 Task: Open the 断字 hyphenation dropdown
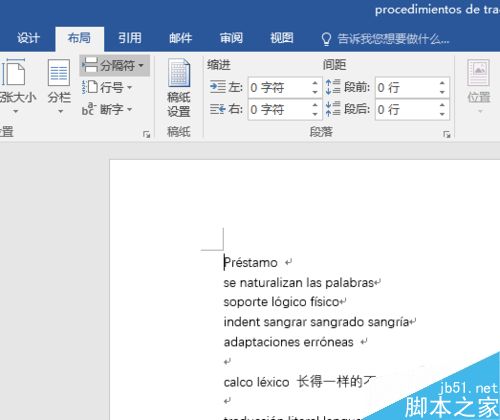107,109
